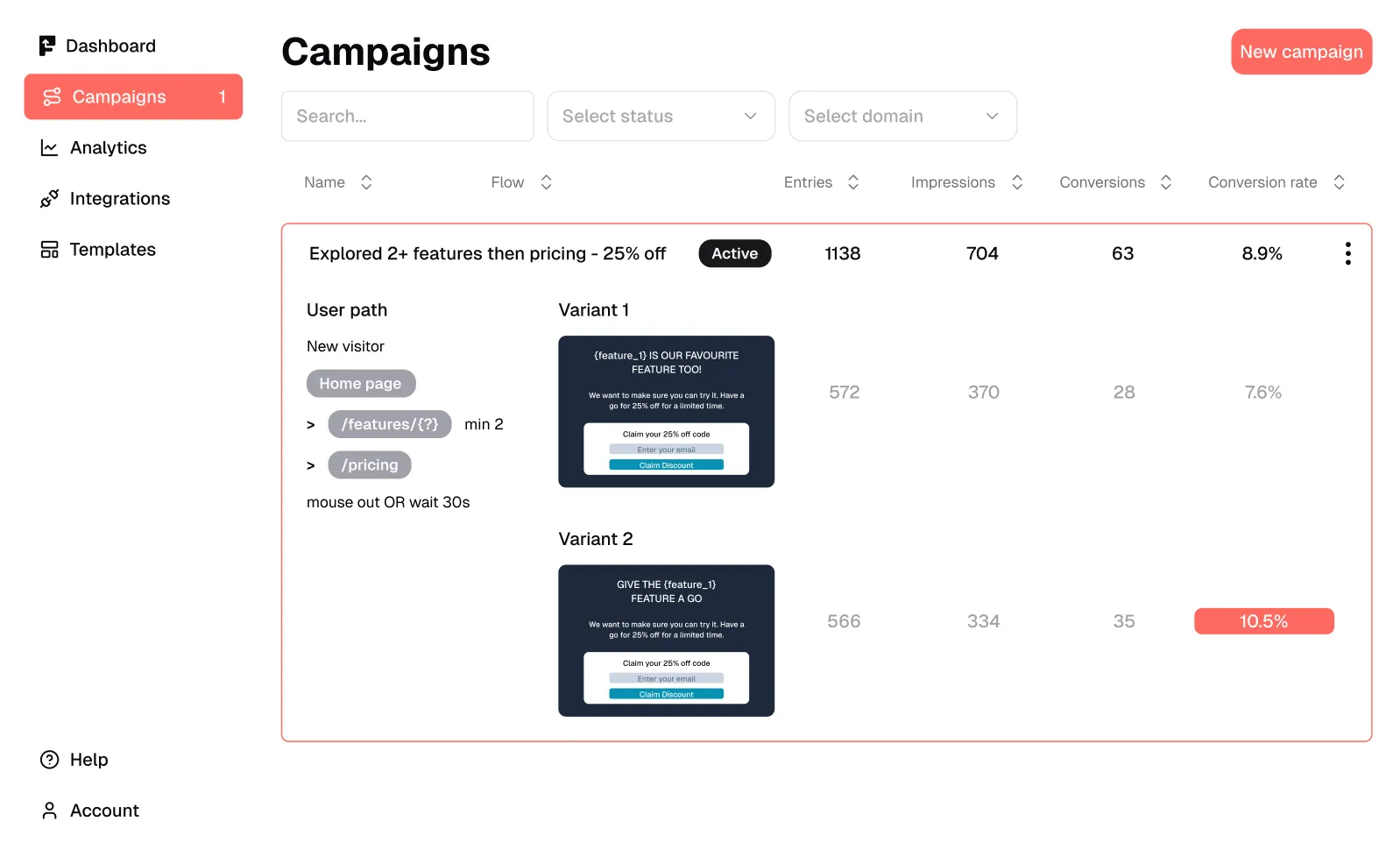Sort the table by Conversion rate
This screenshot has width=1400, height=857.
coord(1339,181)
